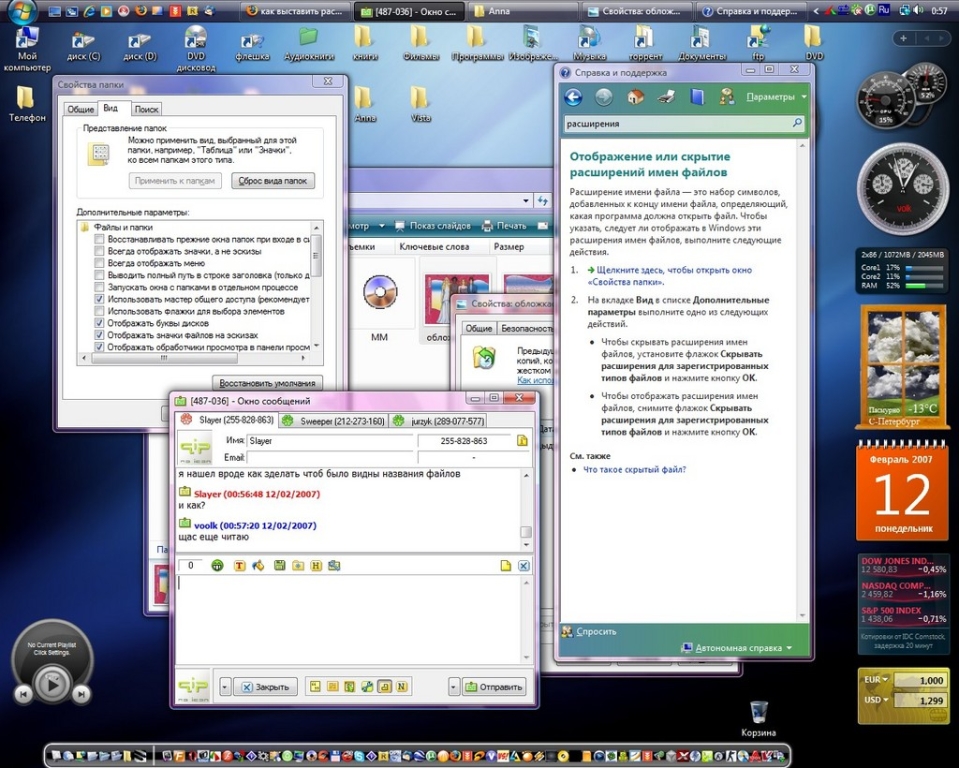Screen dimensions: 959x768
Task: Click the speaker volume icon in system tray
Action: 919,10
